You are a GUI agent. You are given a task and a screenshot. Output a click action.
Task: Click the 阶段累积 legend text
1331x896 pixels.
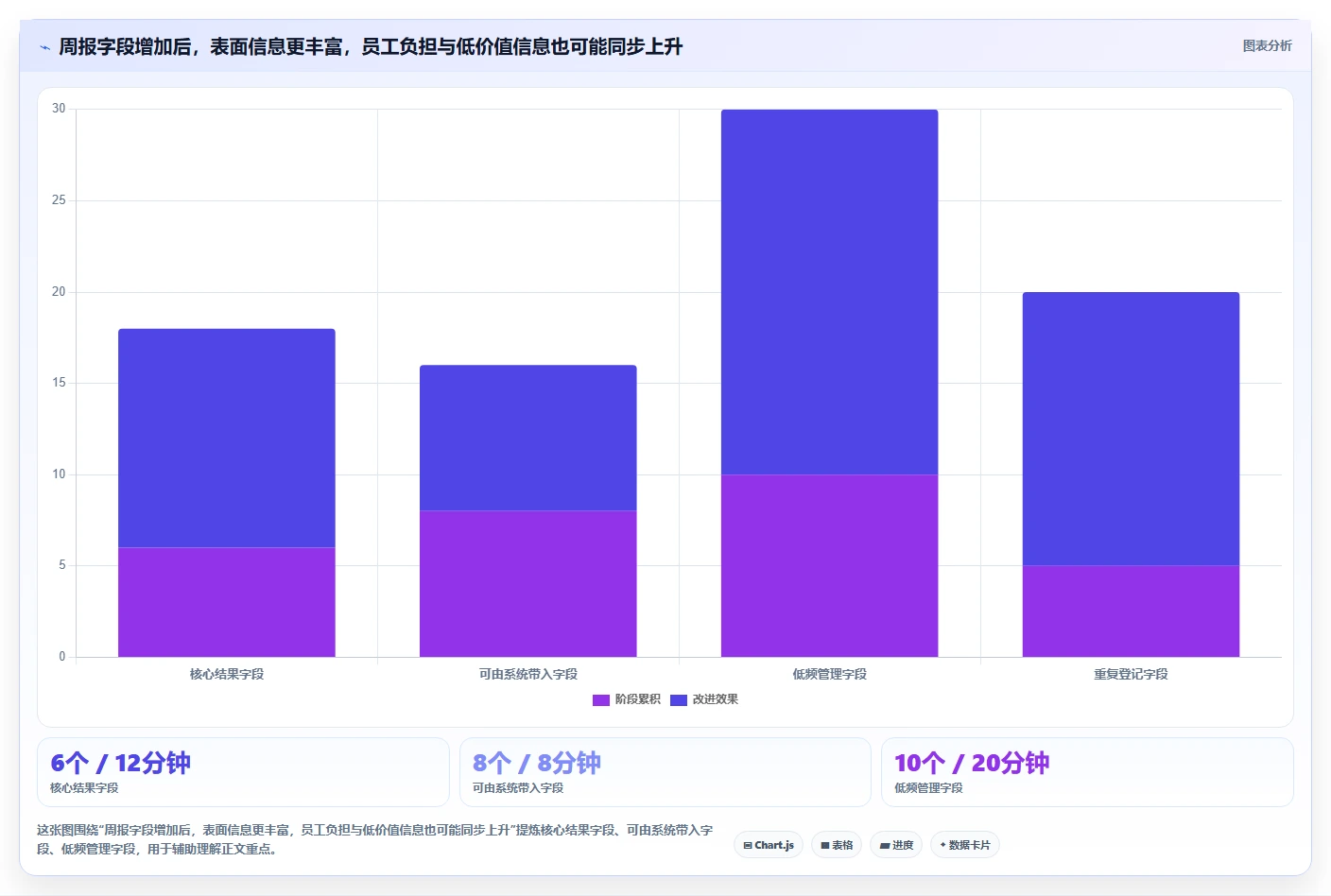(638, 699)
